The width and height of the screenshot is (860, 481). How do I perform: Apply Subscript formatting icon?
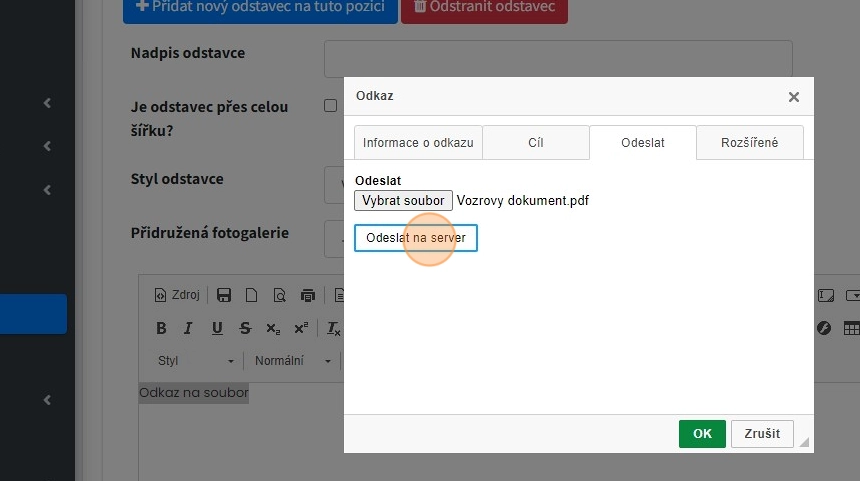pos(273,328)
